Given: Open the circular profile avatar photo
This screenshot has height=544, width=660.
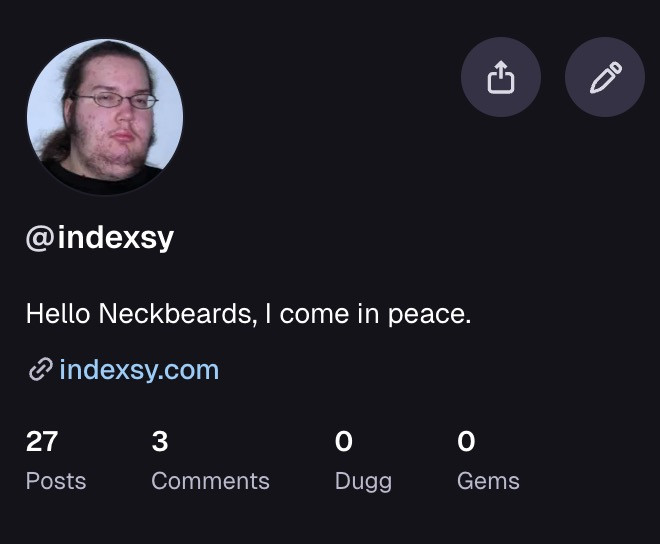Looking at the screenshot, I should (105, 117).
